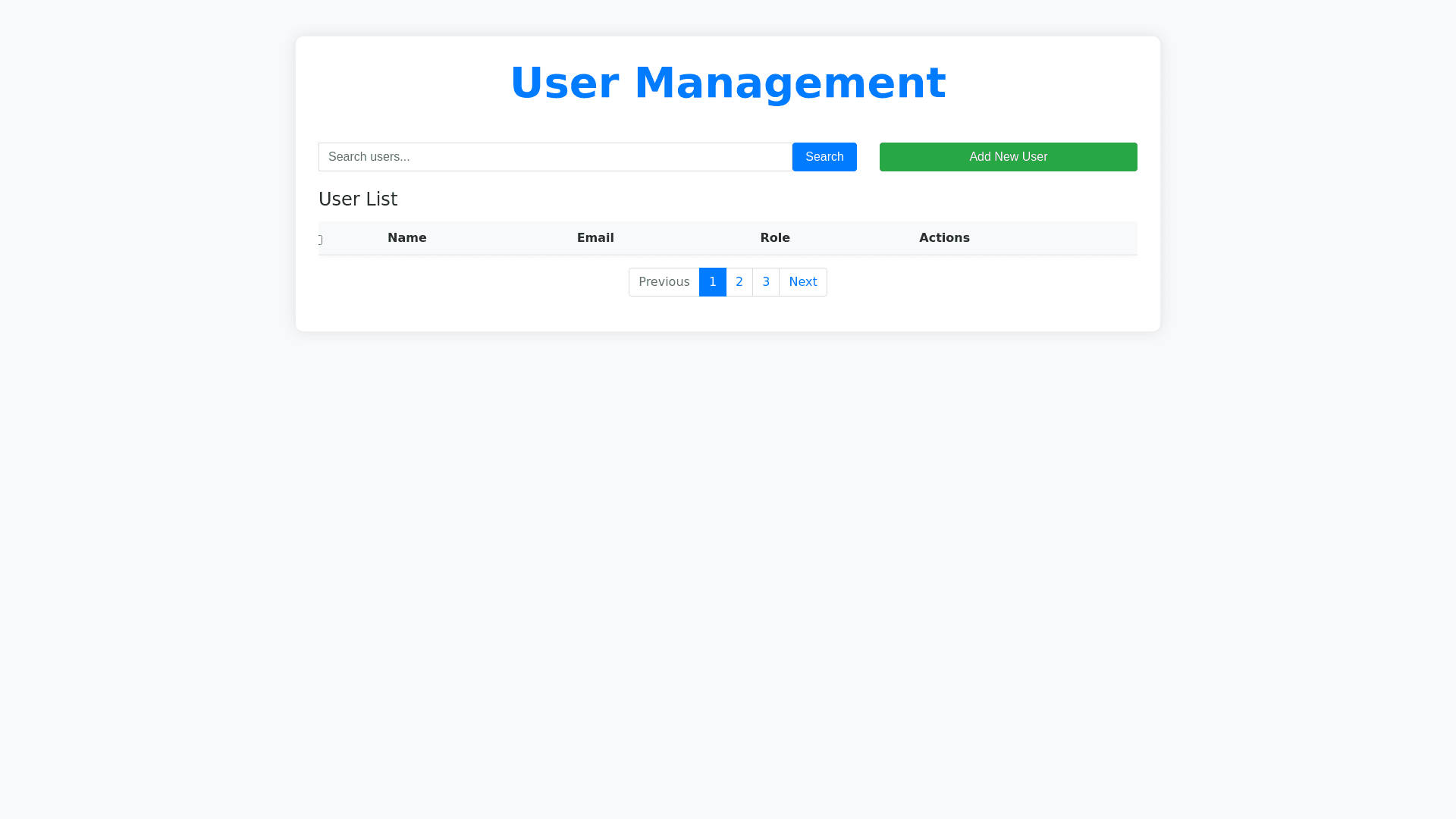Click the Previous pagination control
This screenshot has height=819, width=1456.
coord(664,281)
